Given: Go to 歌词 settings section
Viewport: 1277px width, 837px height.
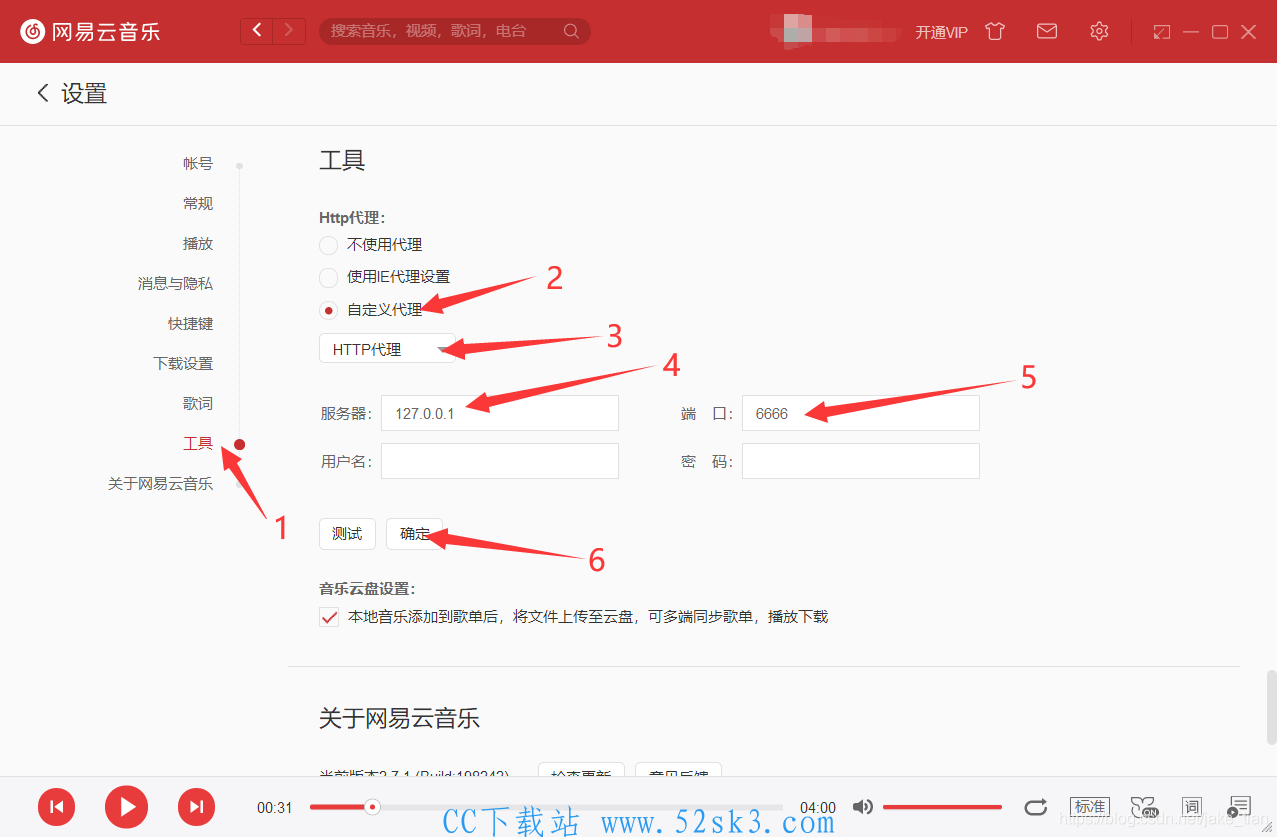Looking at the screenshot, I should [198, 404].
